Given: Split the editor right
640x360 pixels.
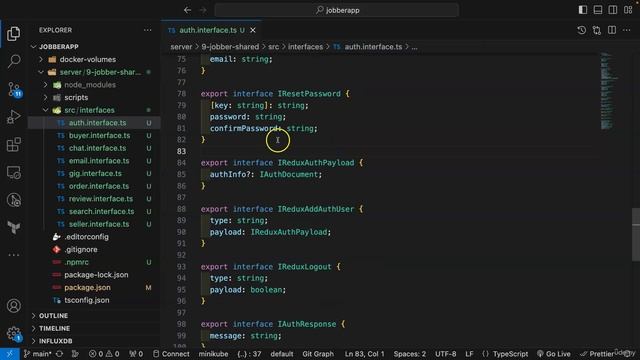Looking at the screenshot, I should point(612,30).
